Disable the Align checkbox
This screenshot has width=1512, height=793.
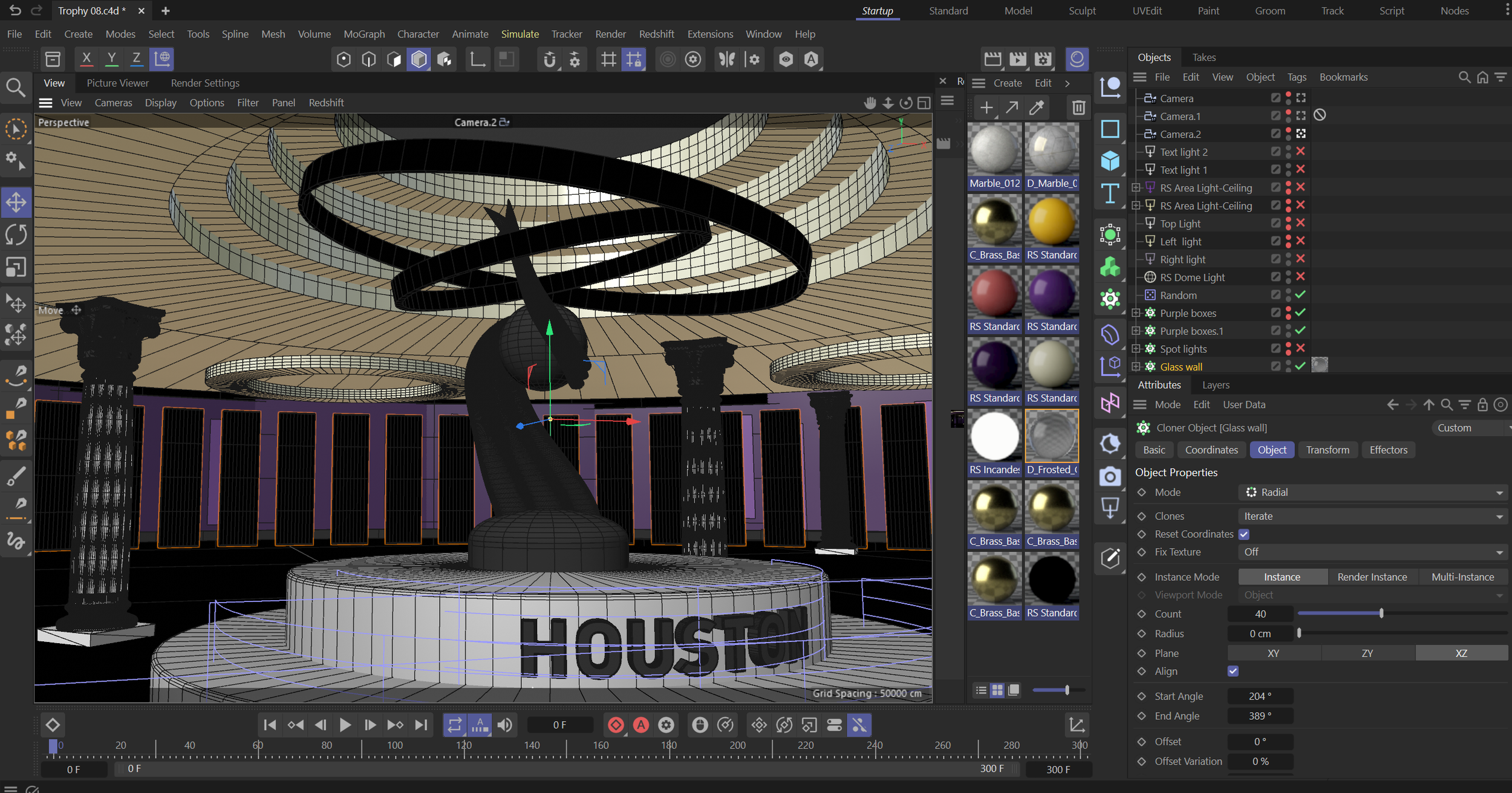[x=1233, y=671]
